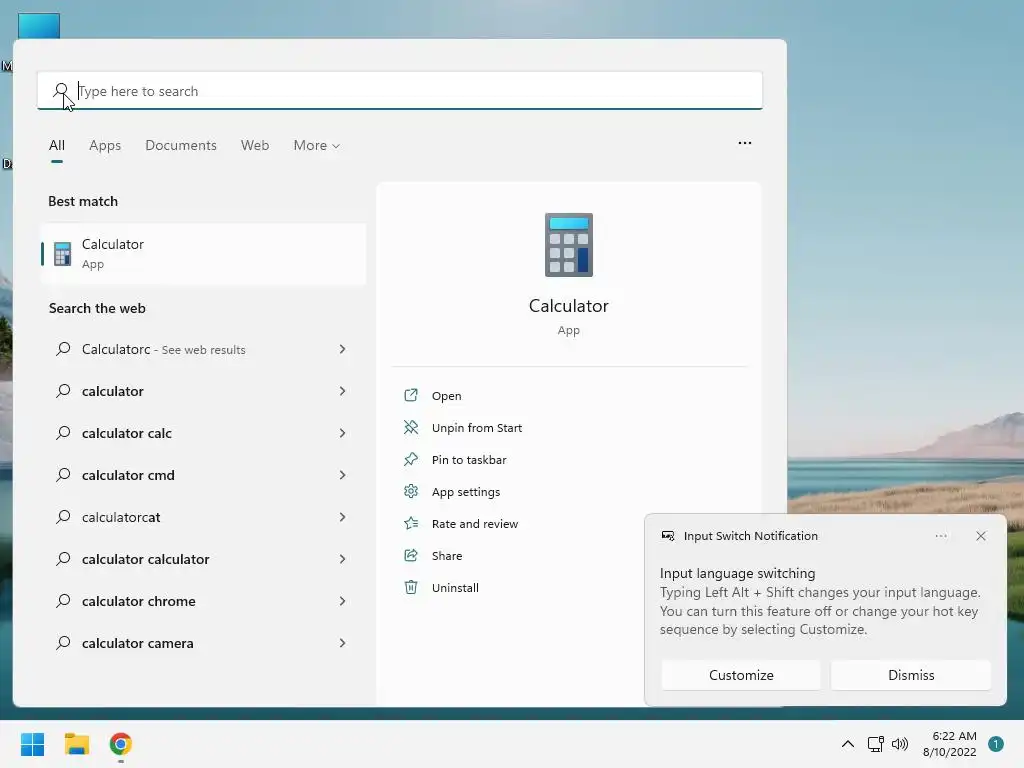Viewport: 1024px width, 768px height.
Task: Click the search icon beside calculator cmd
Action: 63,475
